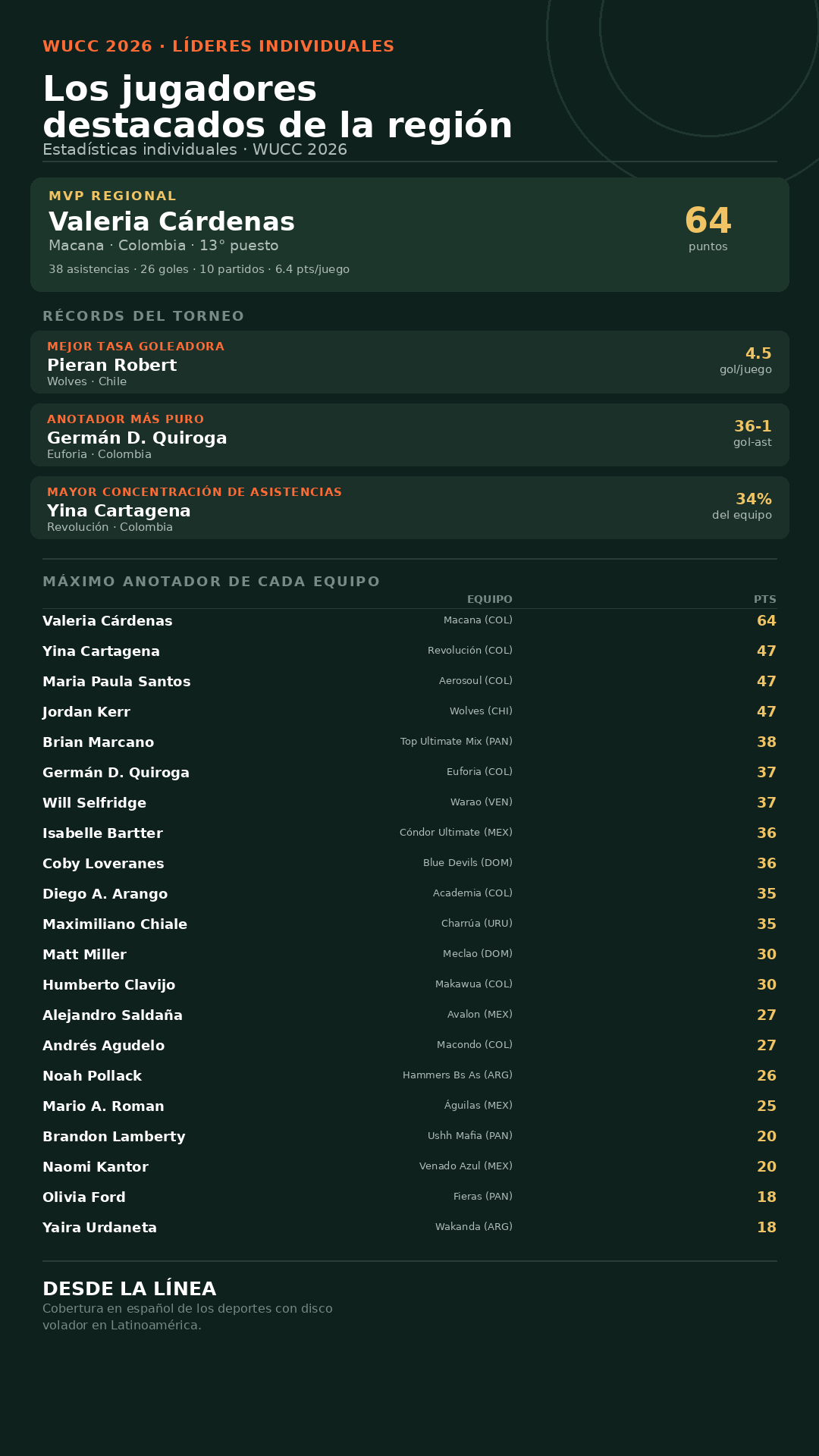This screenshot has width=819, height=1456.
Task: Click the Blue Devils (DOM) team label
Action: pos(468,863)
